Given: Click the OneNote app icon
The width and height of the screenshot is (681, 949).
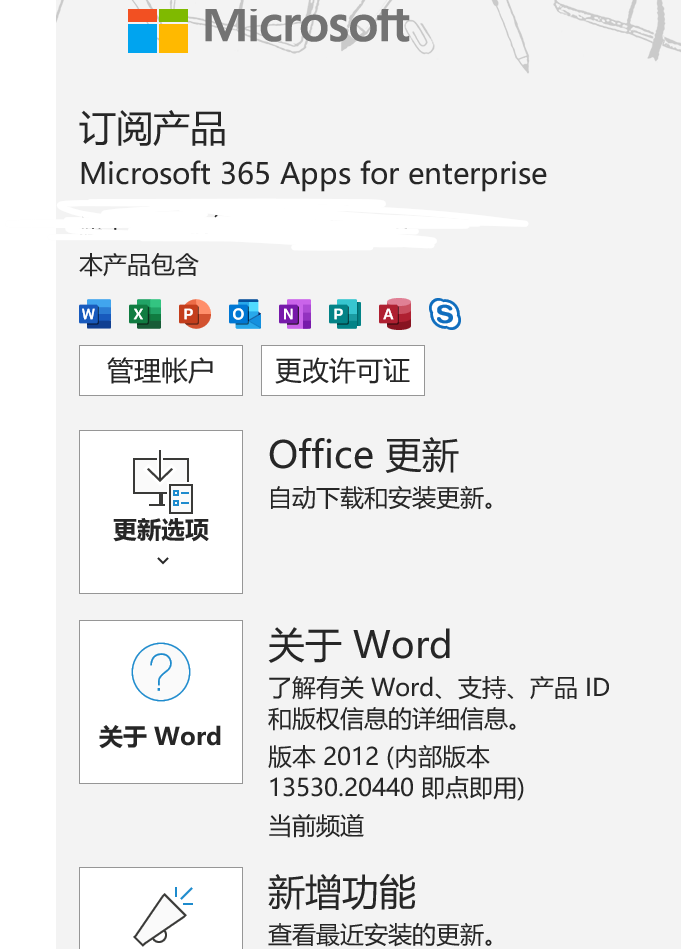Looking at the screenshot, I should pyautogui.click(x=295, y=314).
